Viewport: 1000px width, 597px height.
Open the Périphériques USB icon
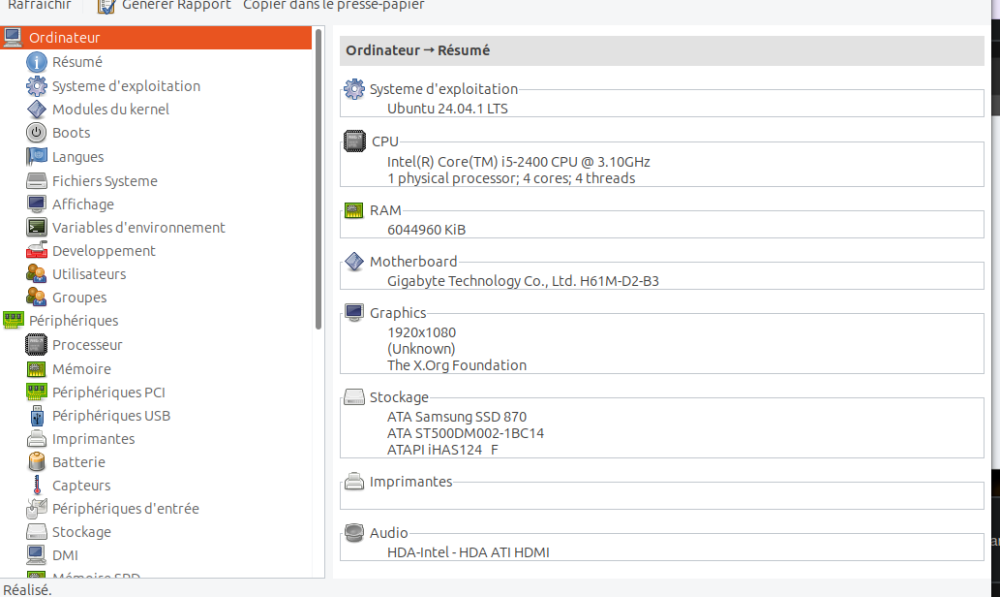click(37, 415)
